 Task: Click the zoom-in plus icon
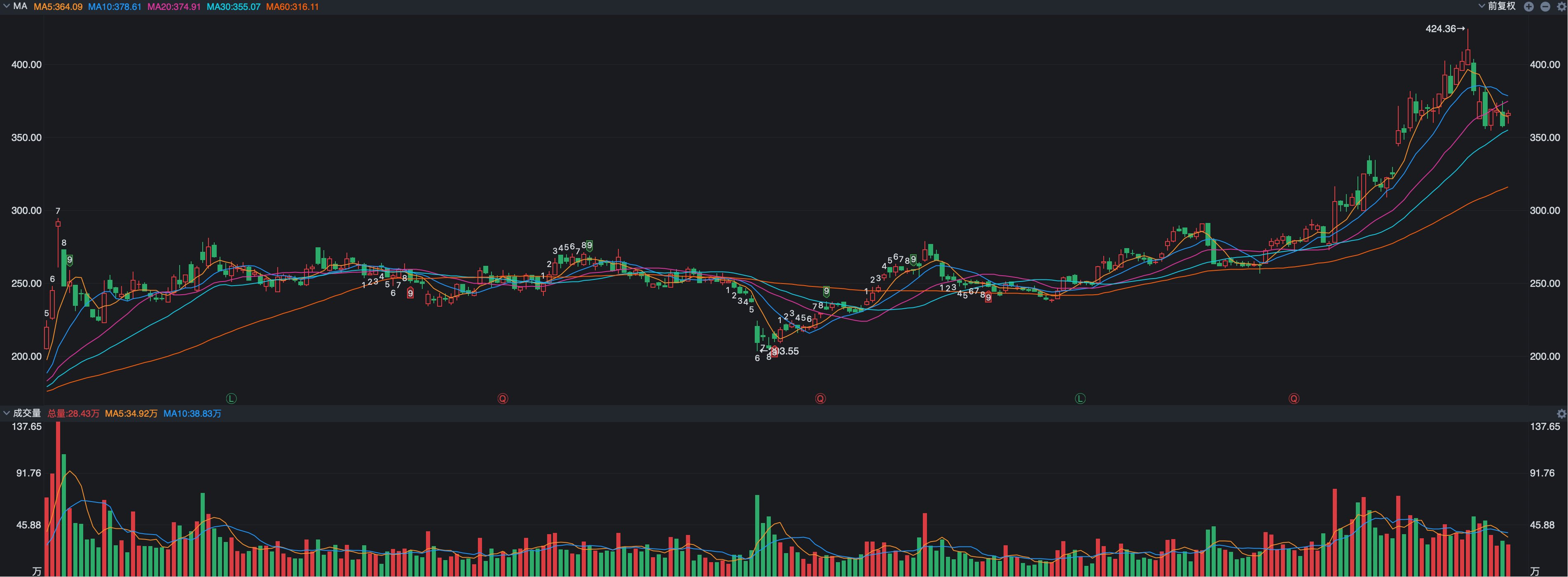[x=1528, y=7]
